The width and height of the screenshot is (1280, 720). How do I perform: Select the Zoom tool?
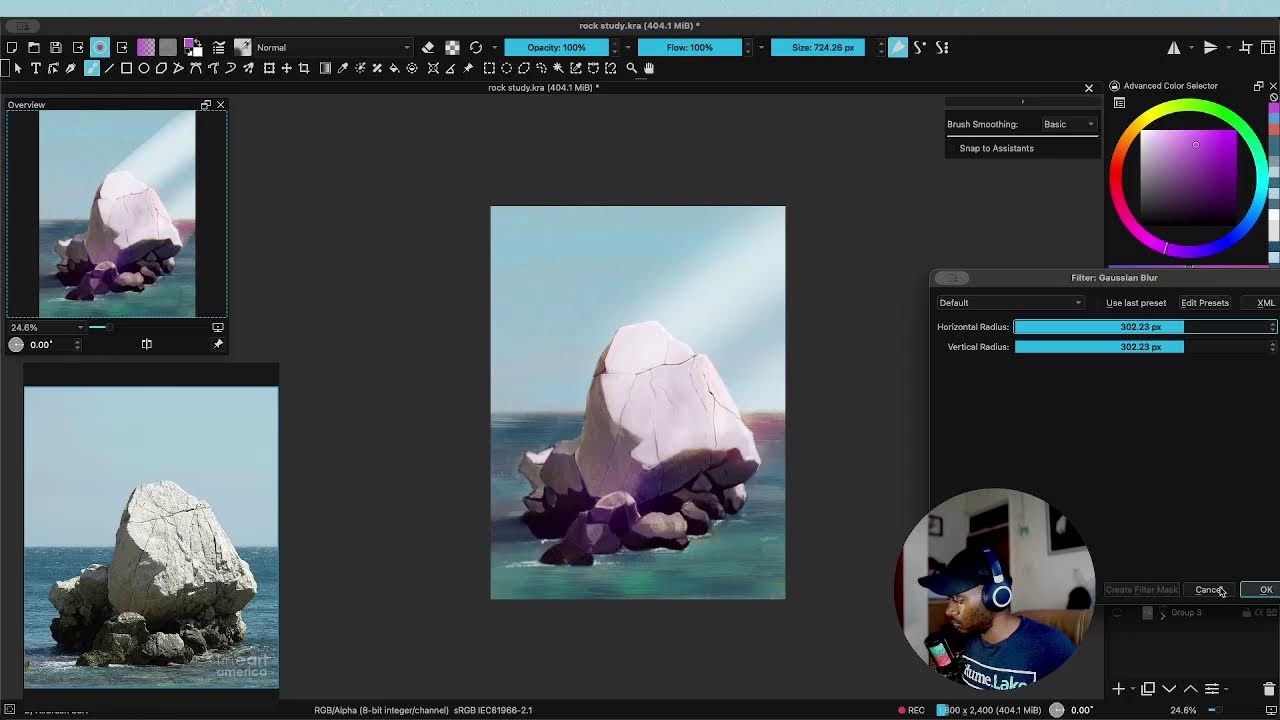pos(631,68)
